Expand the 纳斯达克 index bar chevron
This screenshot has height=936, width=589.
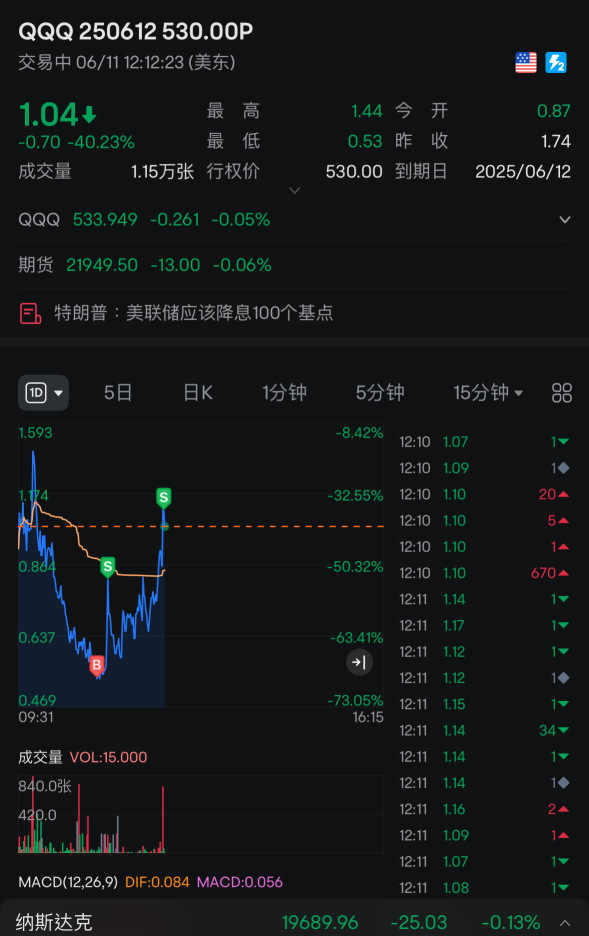(565, 923)
